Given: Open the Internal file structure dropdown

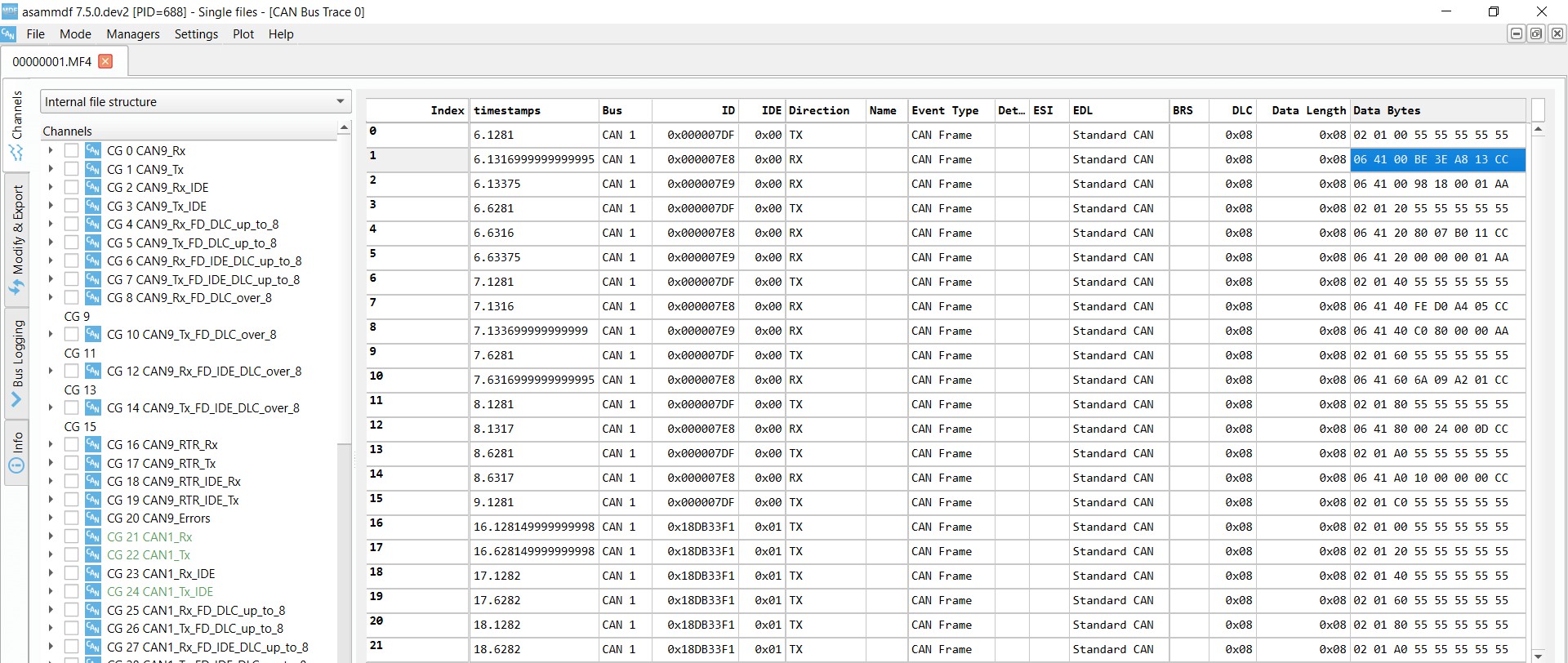Looking at the screenshot, I should [x=196, y=101].
